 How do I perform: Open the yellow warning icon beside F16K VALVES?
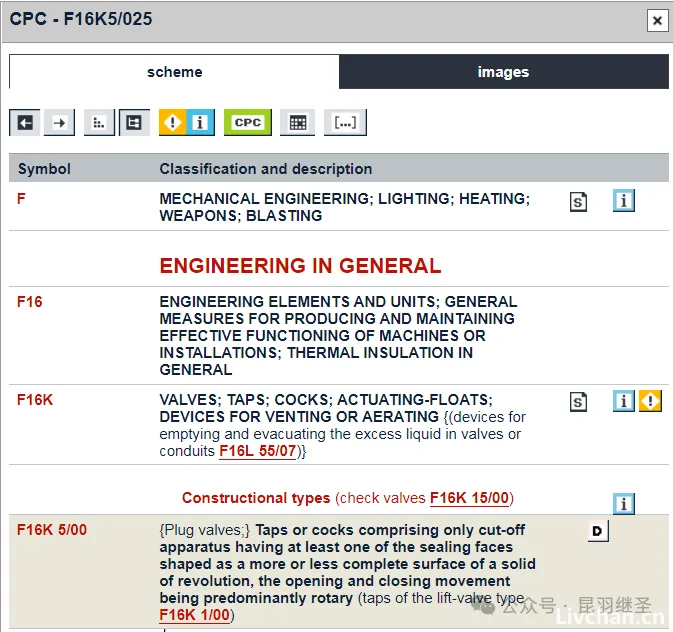650,401
